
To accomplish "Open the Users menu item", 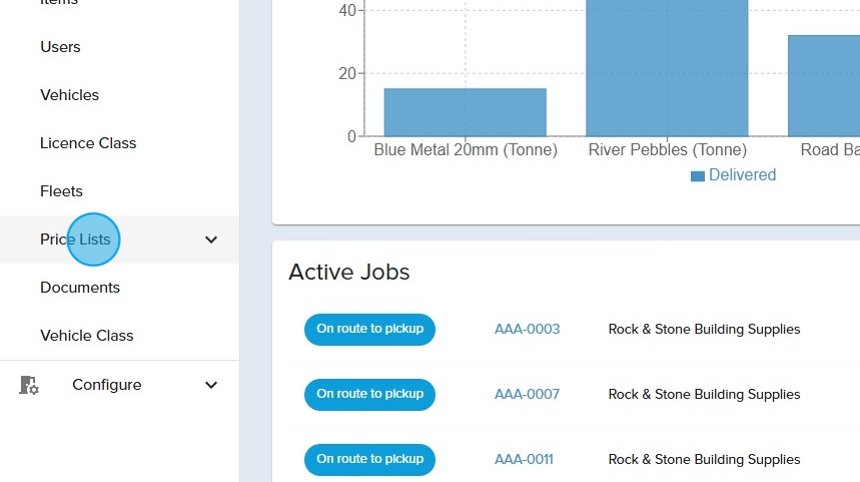I will coord(60,47).
